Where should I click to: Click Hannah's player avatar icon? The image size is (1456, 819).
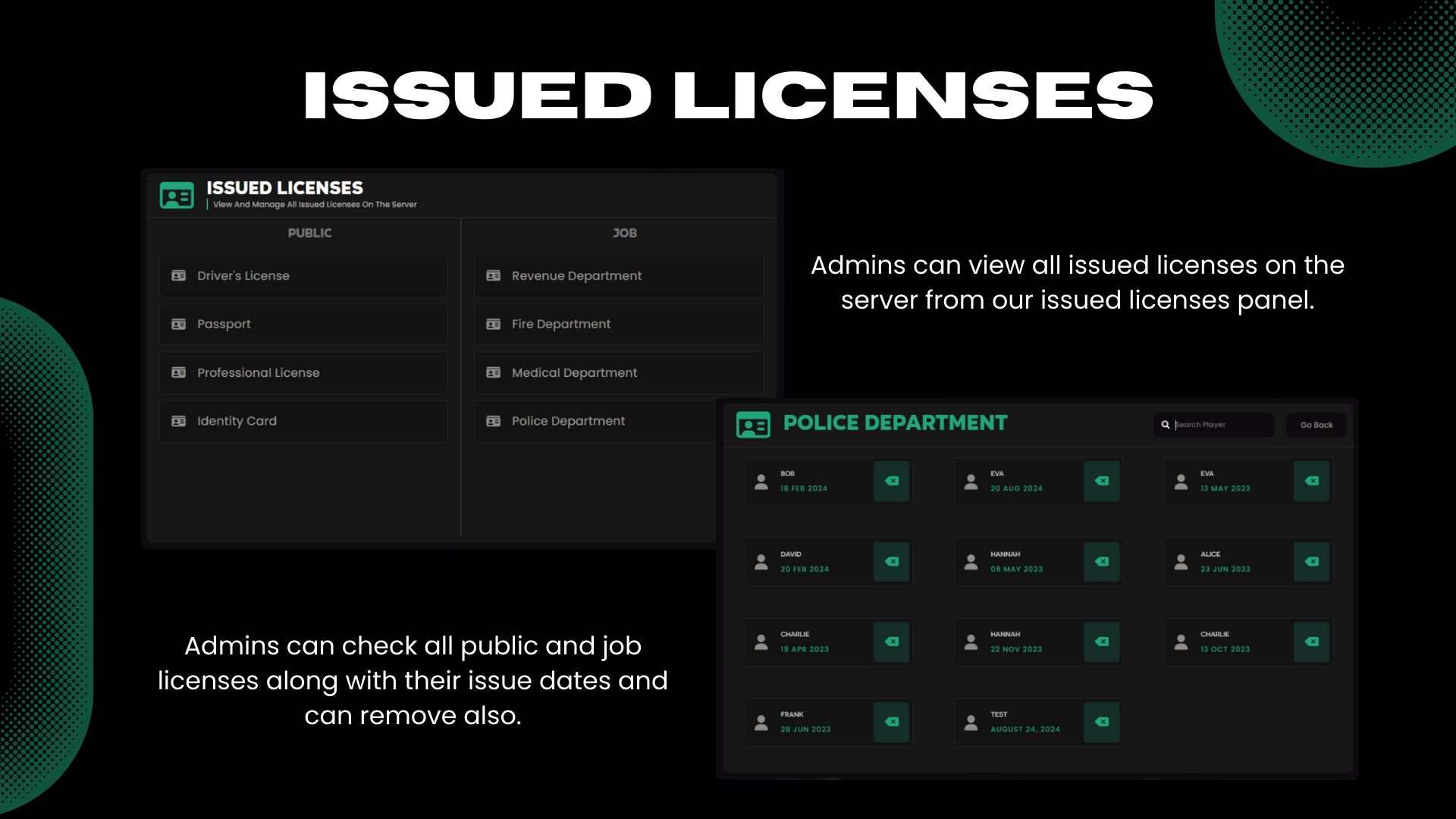point(970,562)
